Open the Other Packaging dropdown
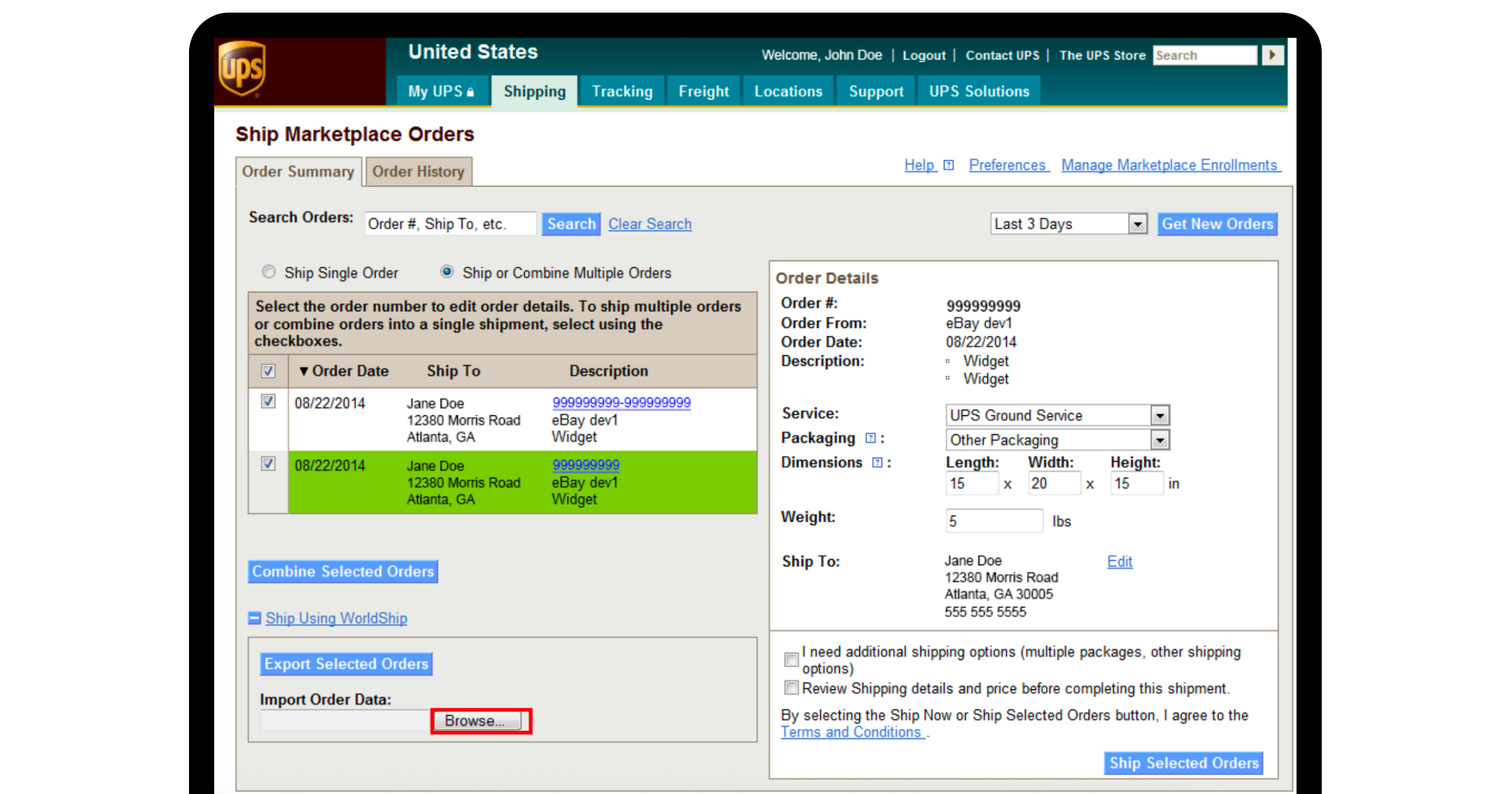Viewport: 1512px width, 794px height. point(1160,439)
